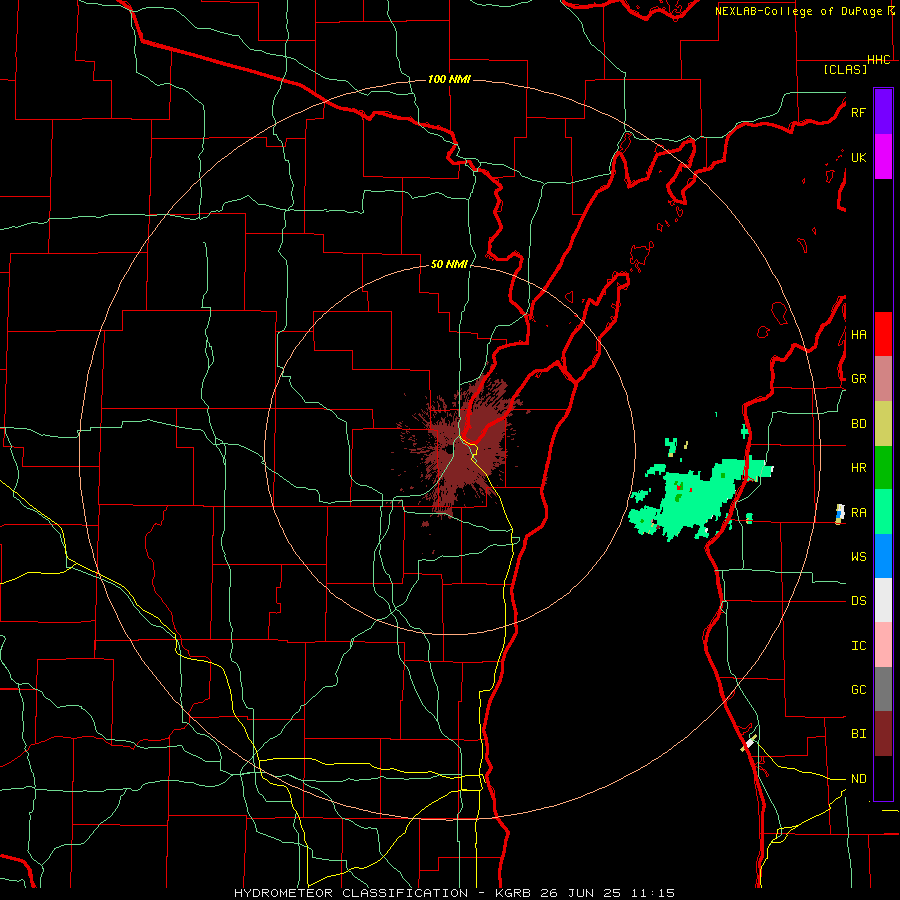This screenshot has width=900, height=900.
Task: Click the UK legend label
Action: [x=858, y=157]
